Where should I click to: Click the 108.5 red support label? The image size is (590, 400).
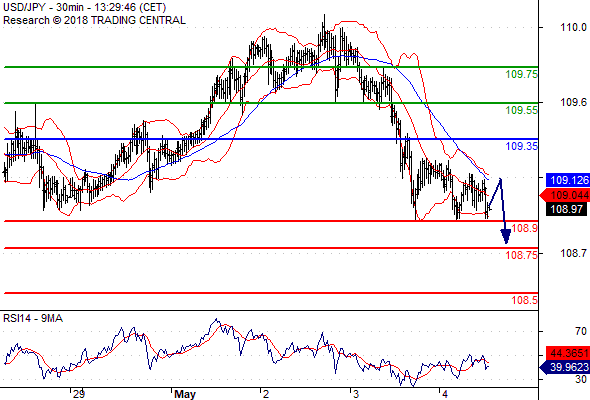525,300
